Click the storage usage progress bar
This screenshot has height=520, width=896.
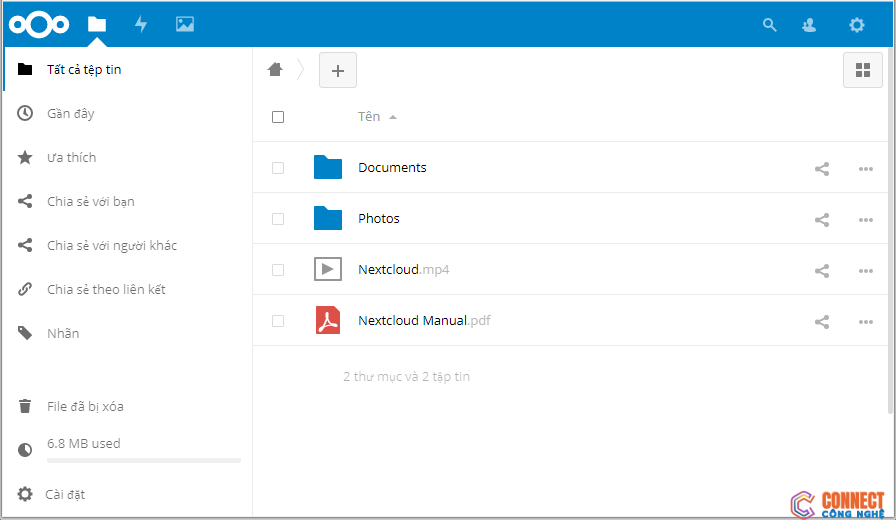coord(144,460)
